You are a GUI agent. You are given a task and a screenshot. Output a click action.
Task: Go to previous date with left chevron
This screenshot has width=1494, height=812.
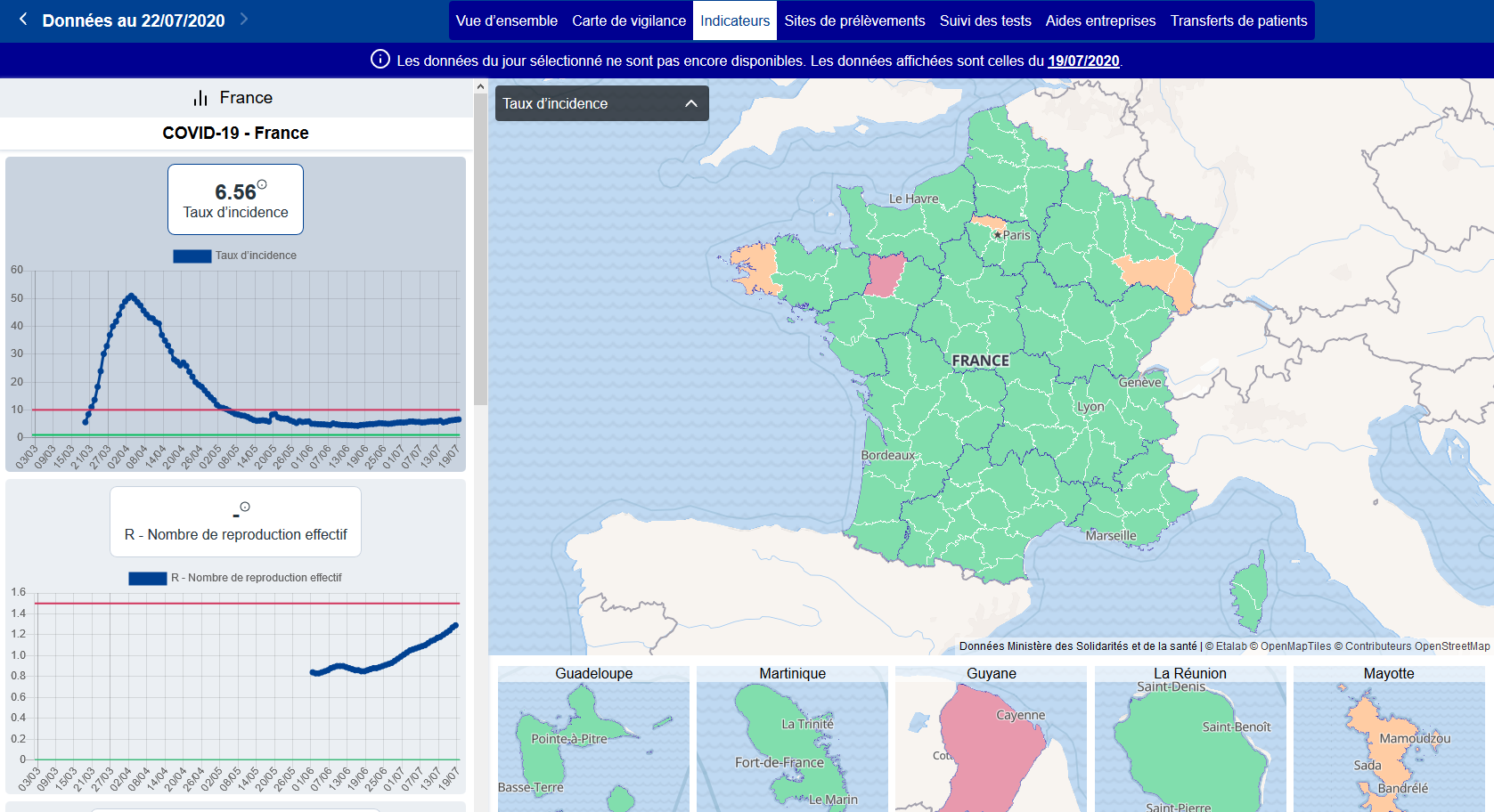[23, 20]
